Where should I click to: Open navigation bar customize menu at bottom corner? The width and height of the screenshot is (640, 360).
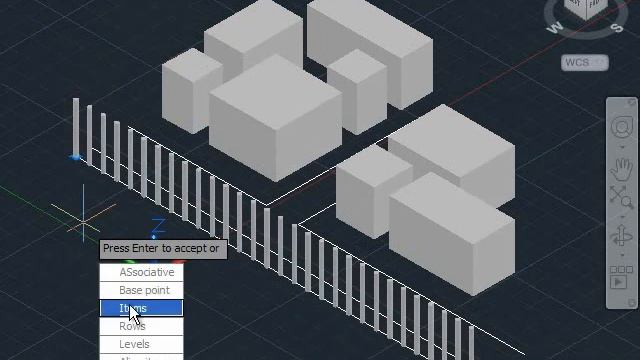coord(632,302)
